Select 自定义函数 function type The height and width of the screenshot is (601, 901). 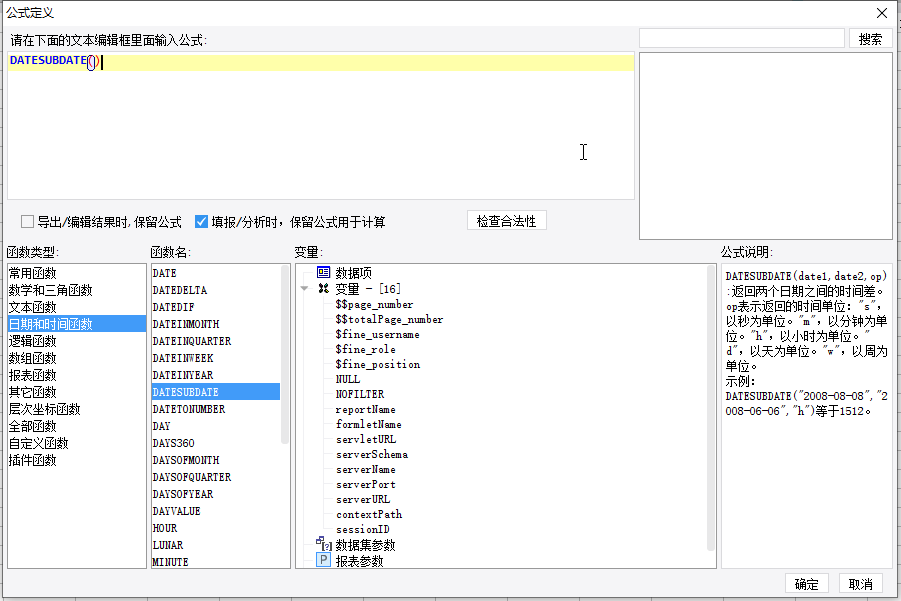(x=76, y=443)
